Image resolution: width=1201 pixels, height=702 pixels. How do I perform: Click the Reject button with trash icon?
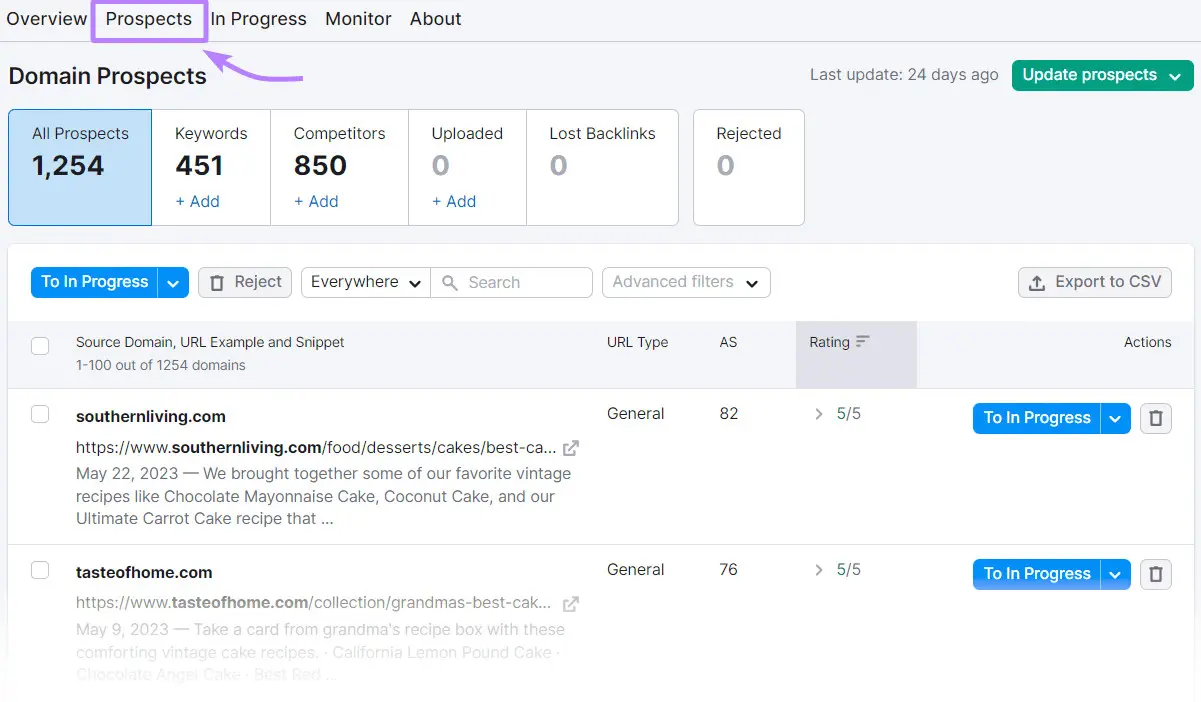tap(245, 282)
